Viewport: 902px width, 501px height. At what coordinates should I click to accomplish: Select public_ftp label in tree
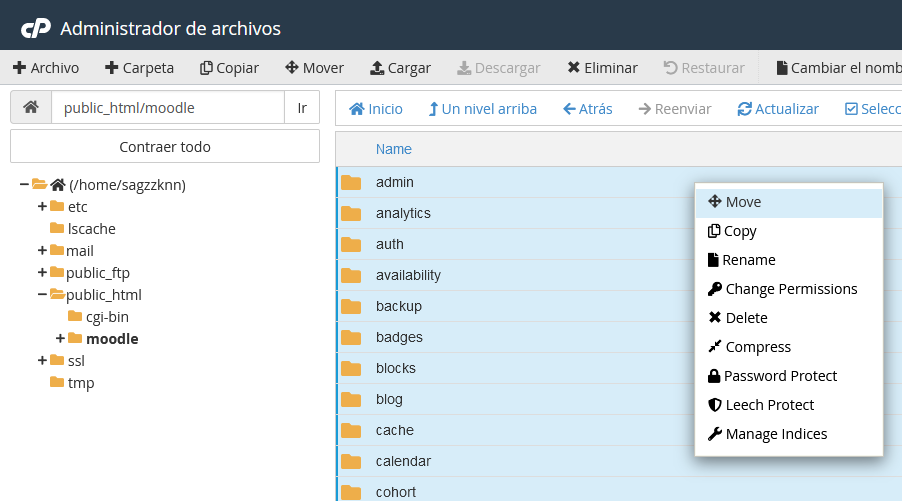pos(98,273)
